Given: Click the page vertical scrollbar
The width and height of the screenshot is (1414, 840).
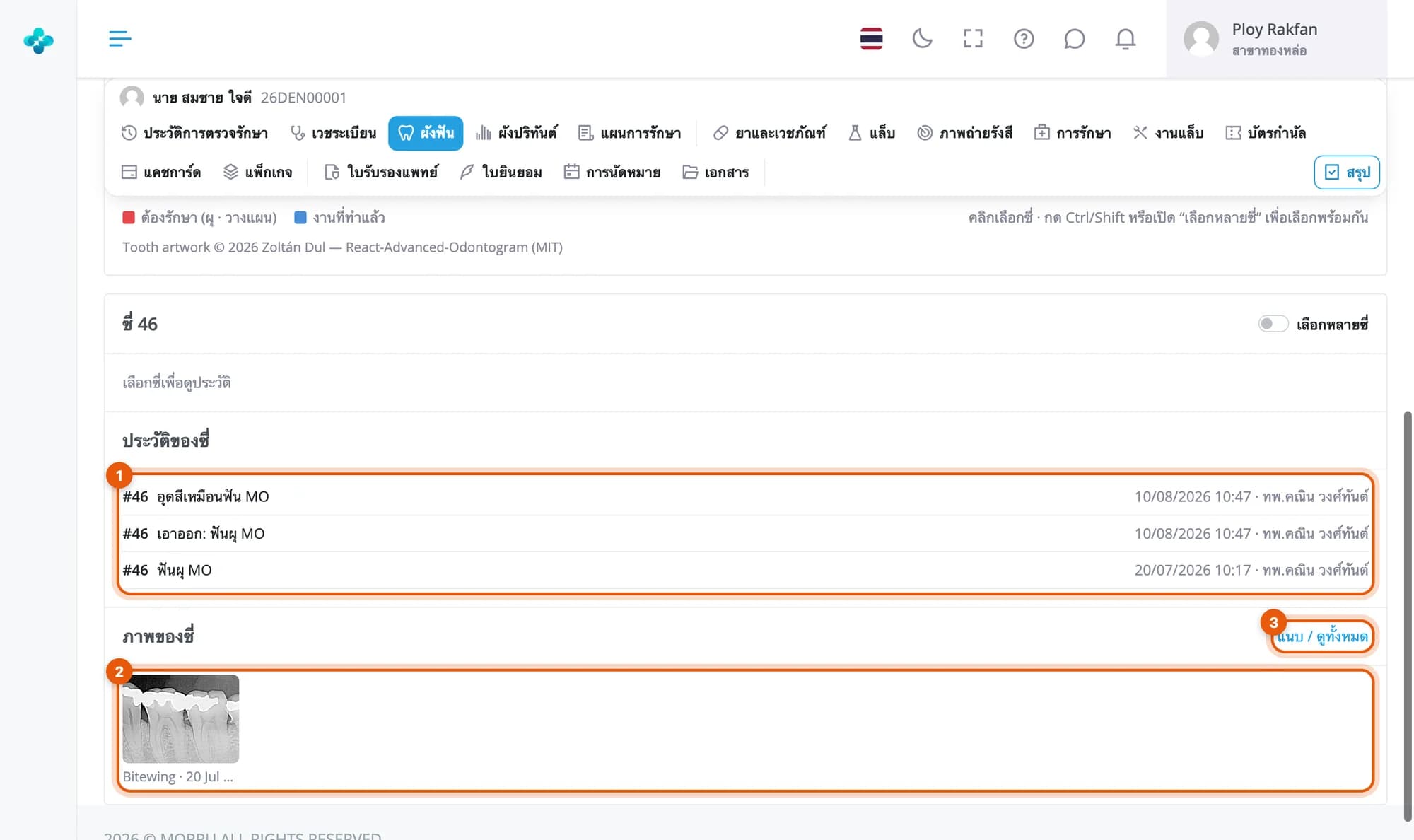Looking at the screenshot, I should pos(1408,615).
